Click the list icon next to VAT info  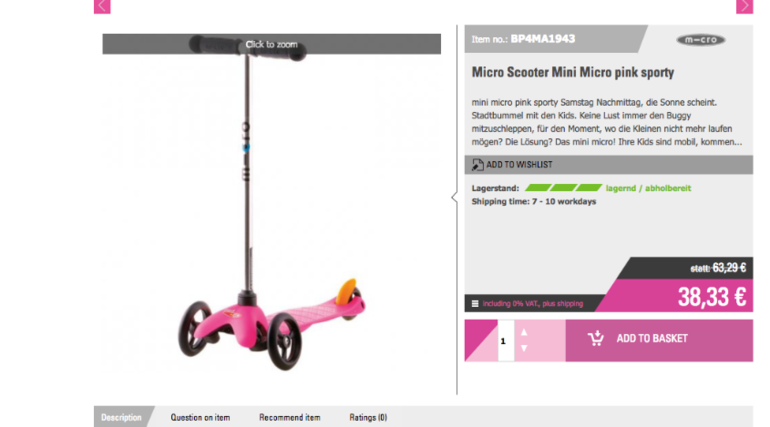coord(475,304)
